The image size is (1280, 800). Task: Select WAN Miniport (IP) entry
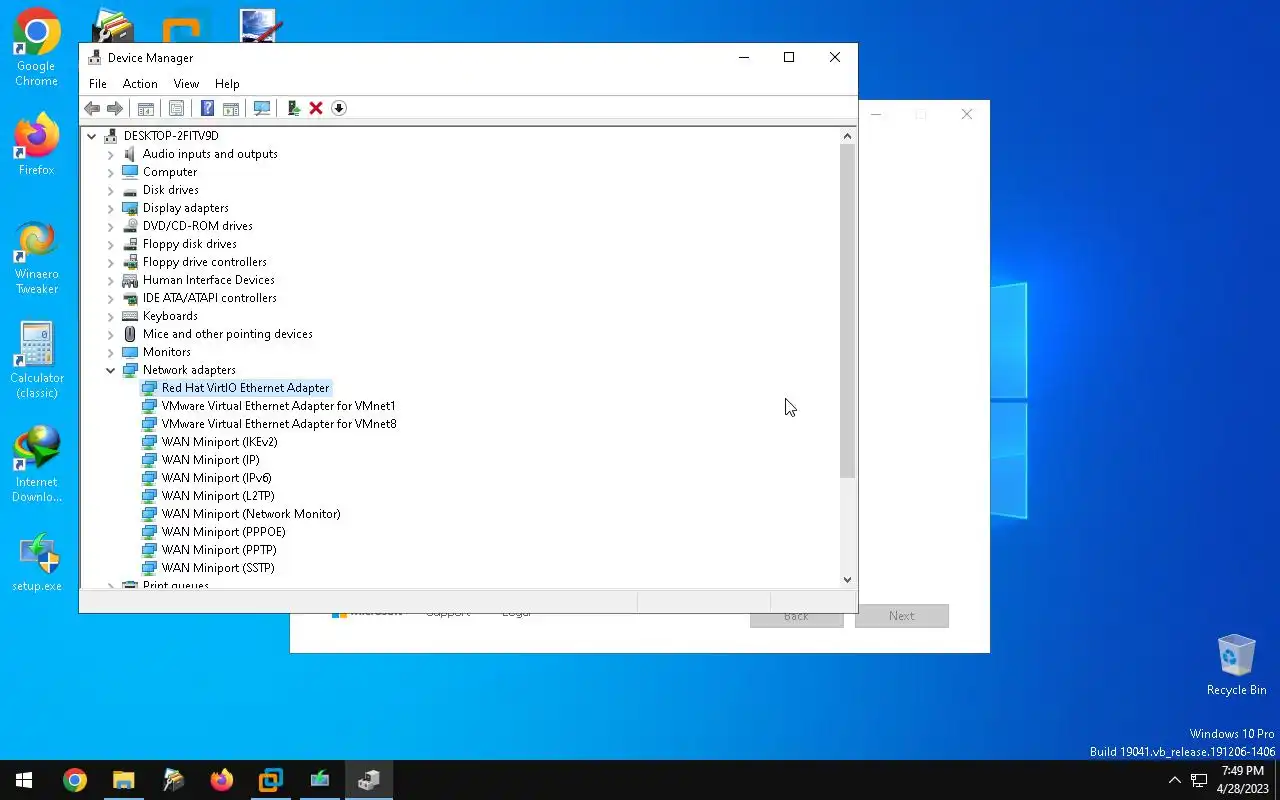coord(210,460)
